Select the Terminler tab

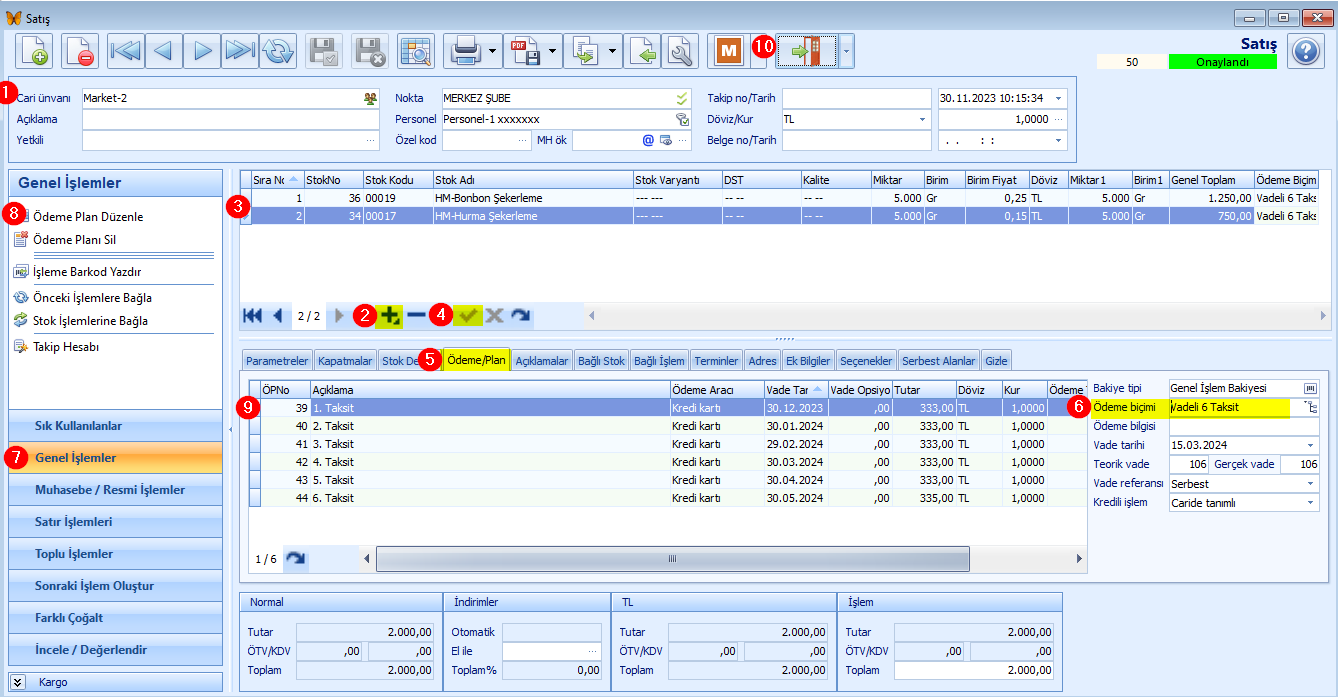716,361
